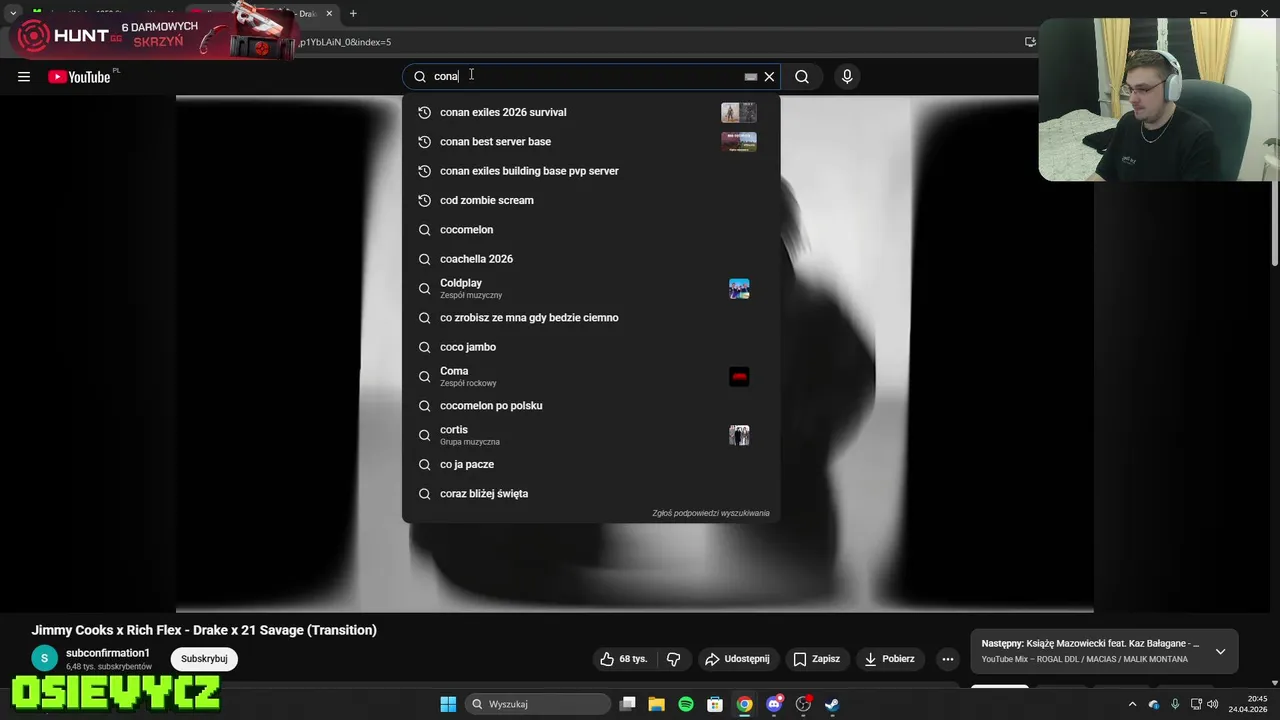Click the system tray volume icon
Screen dimensions: 1280x720
point(1212,704)
